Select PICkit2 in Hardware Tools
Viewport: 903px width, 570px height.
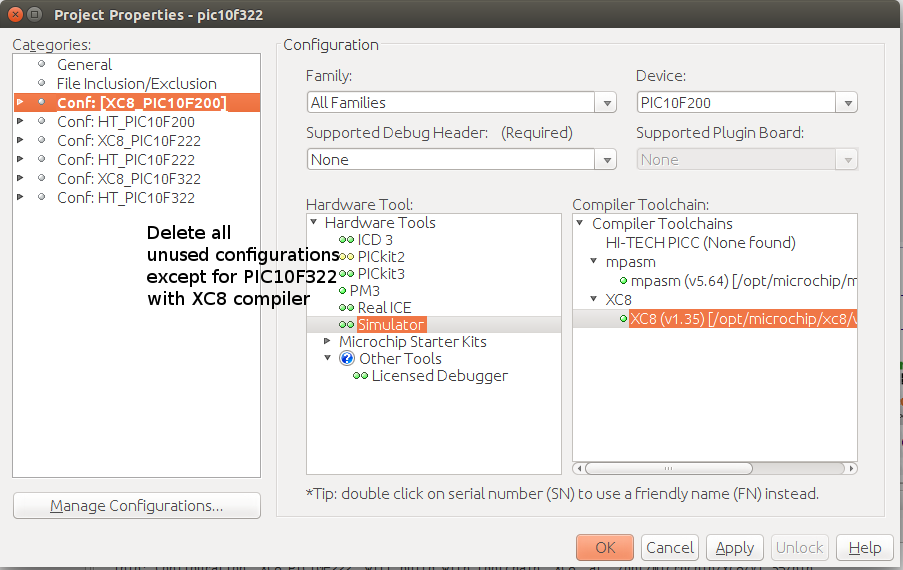[x=380, y=257]
